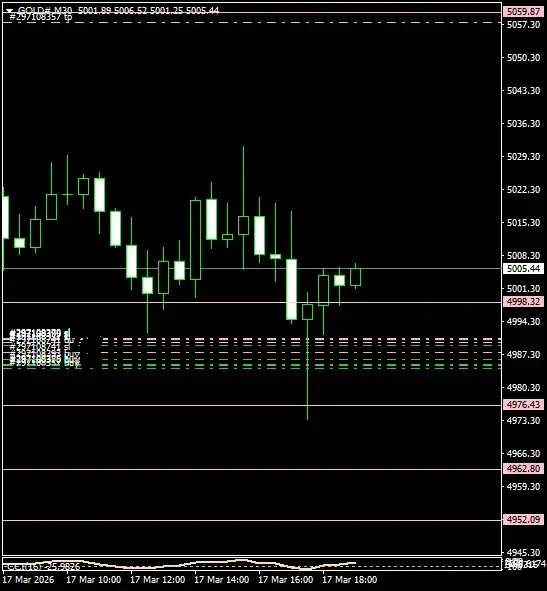Click the 5015.30 price scale label
This screenshot has width=547, height=591.
tap(523, 223)
